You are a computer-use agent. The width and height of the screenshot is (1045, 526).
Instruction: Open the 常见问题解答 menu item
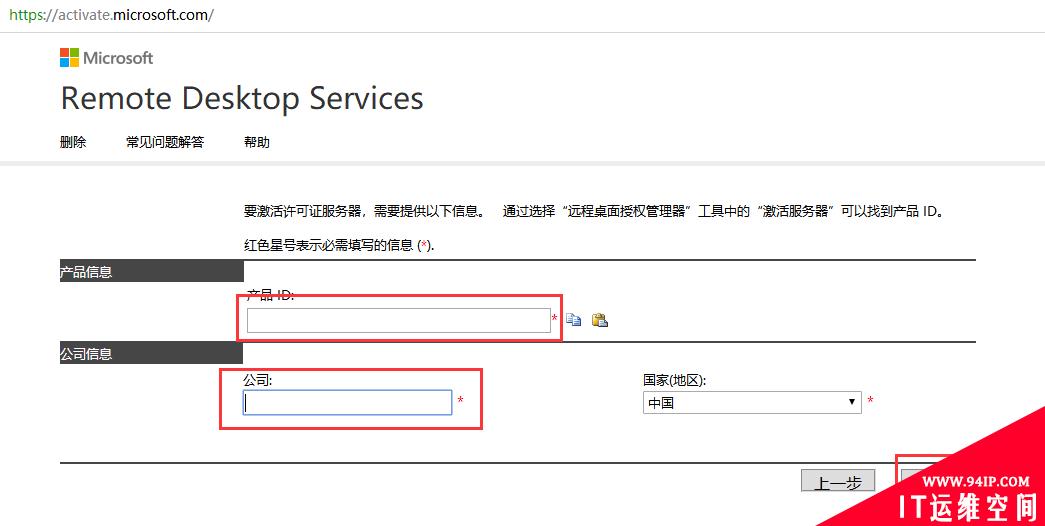[165, 142]
